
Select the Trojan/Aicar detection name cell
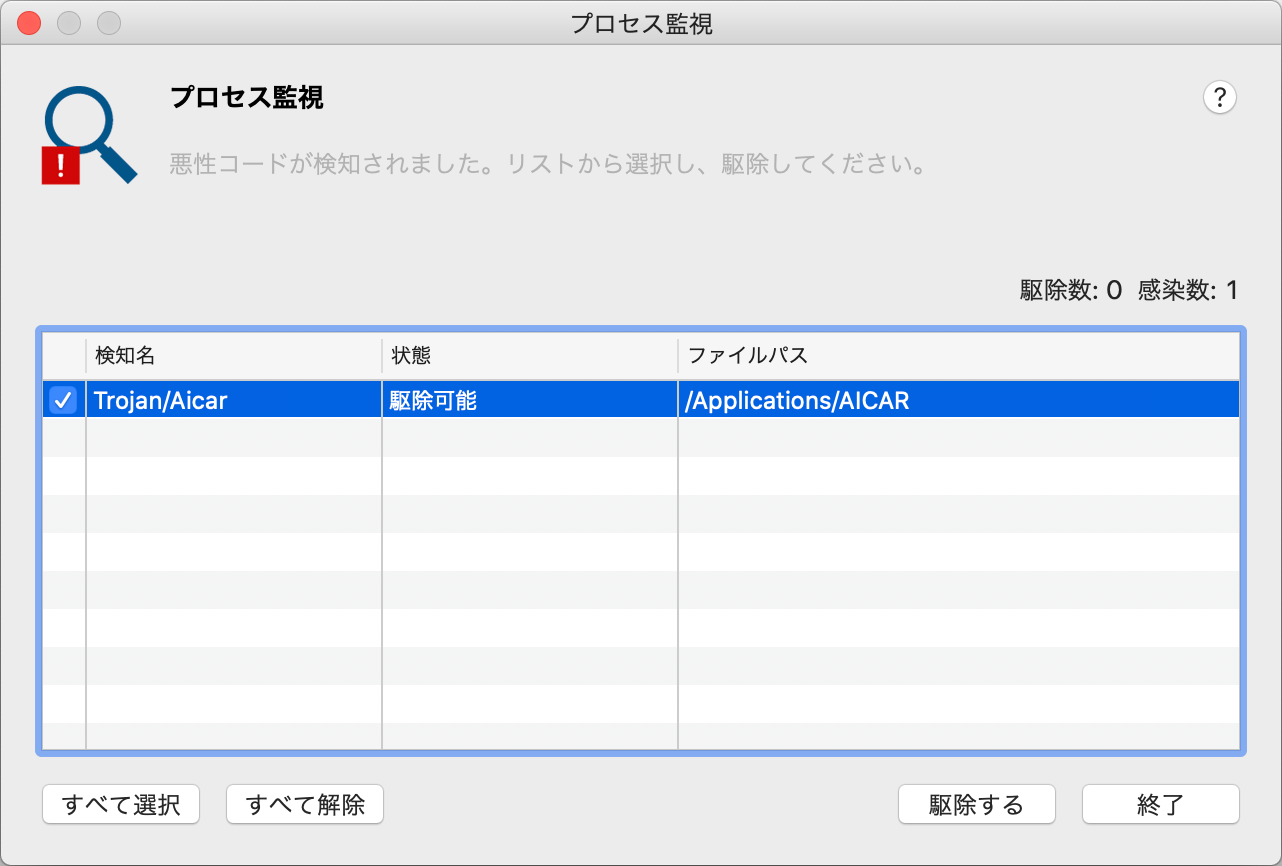(x=234, y=400)
